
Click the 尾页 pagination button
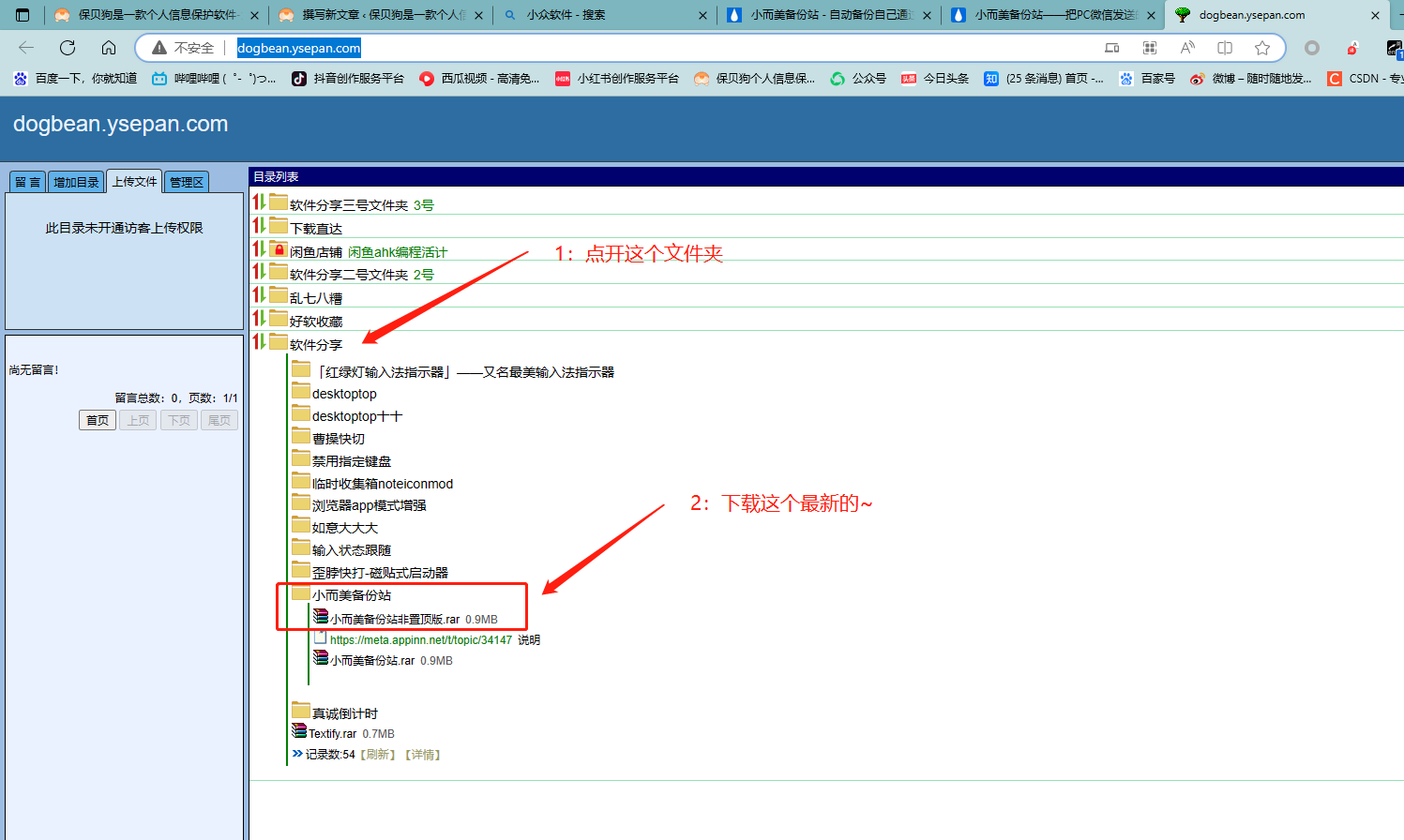(219, 420)
